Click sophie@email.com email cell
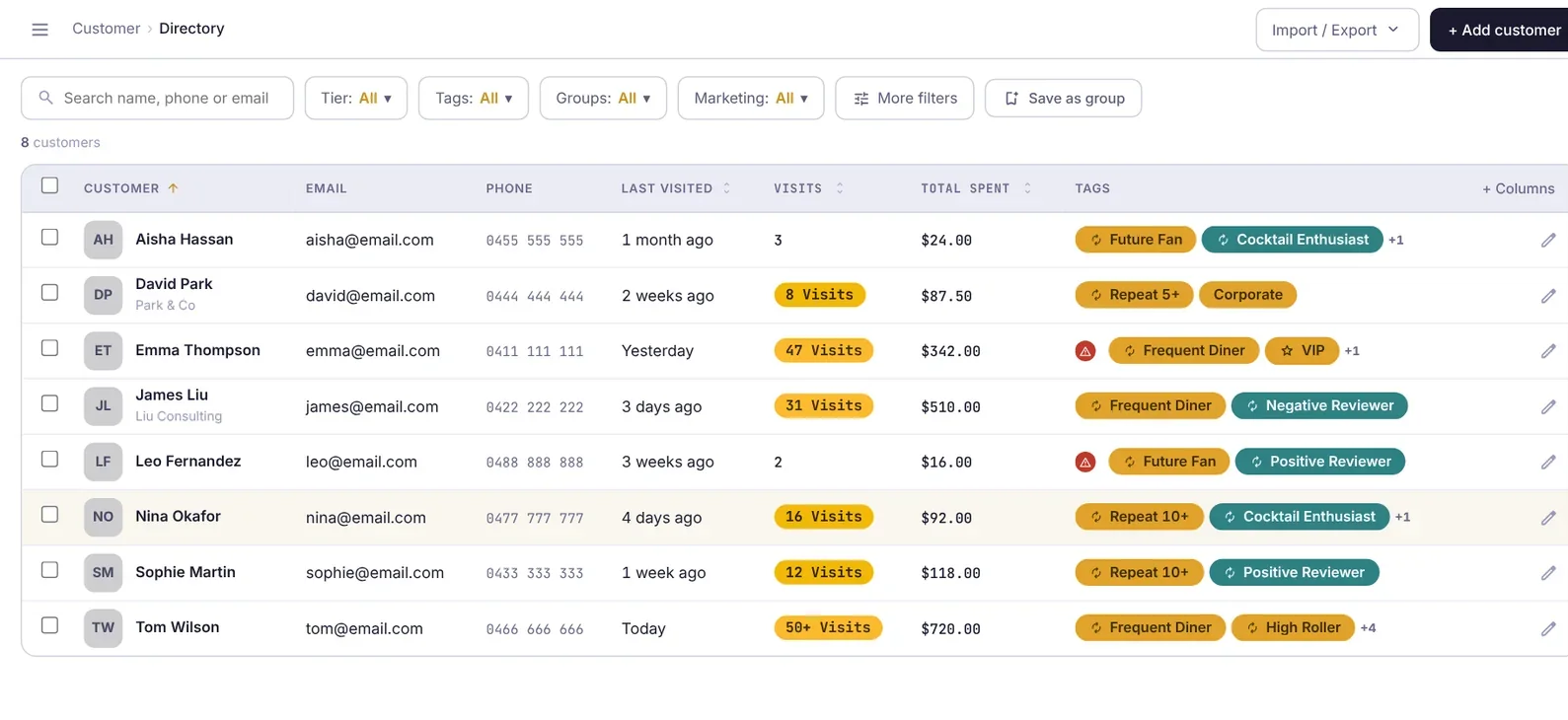This screenshot has width=1568, height=720. pyautogui.click(x=375, y=573)
